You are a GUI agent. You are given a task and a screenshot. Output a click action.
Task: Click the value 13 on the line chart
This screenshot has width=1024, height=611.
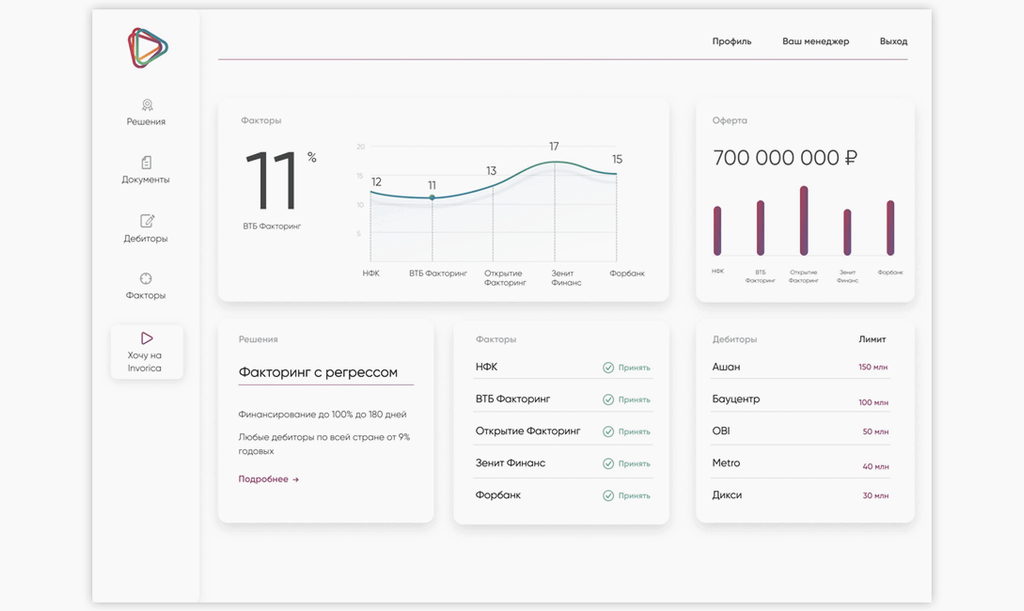coord(491,171)
